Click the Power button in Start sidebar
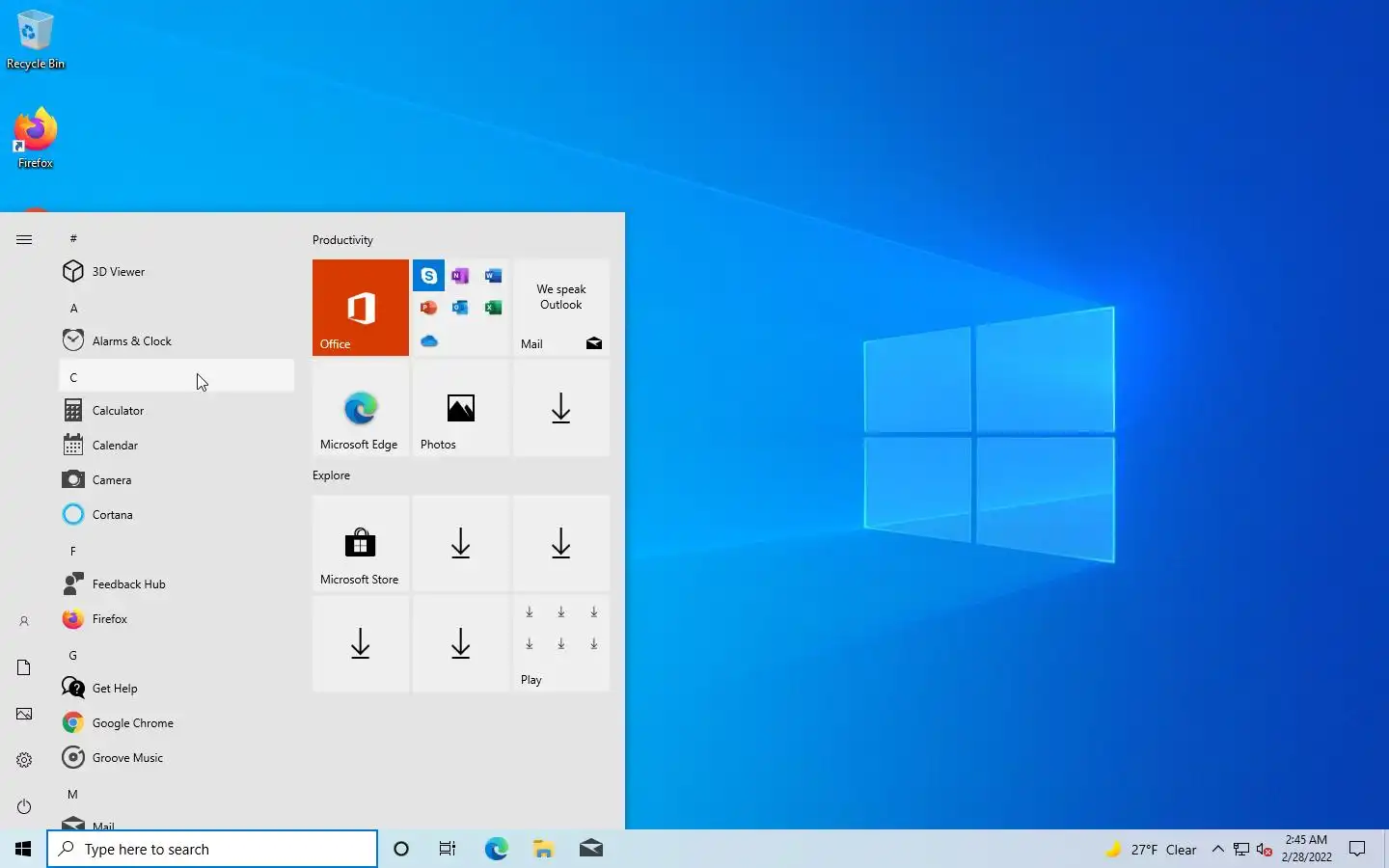This screenshot has width=1389, height=868. point(24,806)
